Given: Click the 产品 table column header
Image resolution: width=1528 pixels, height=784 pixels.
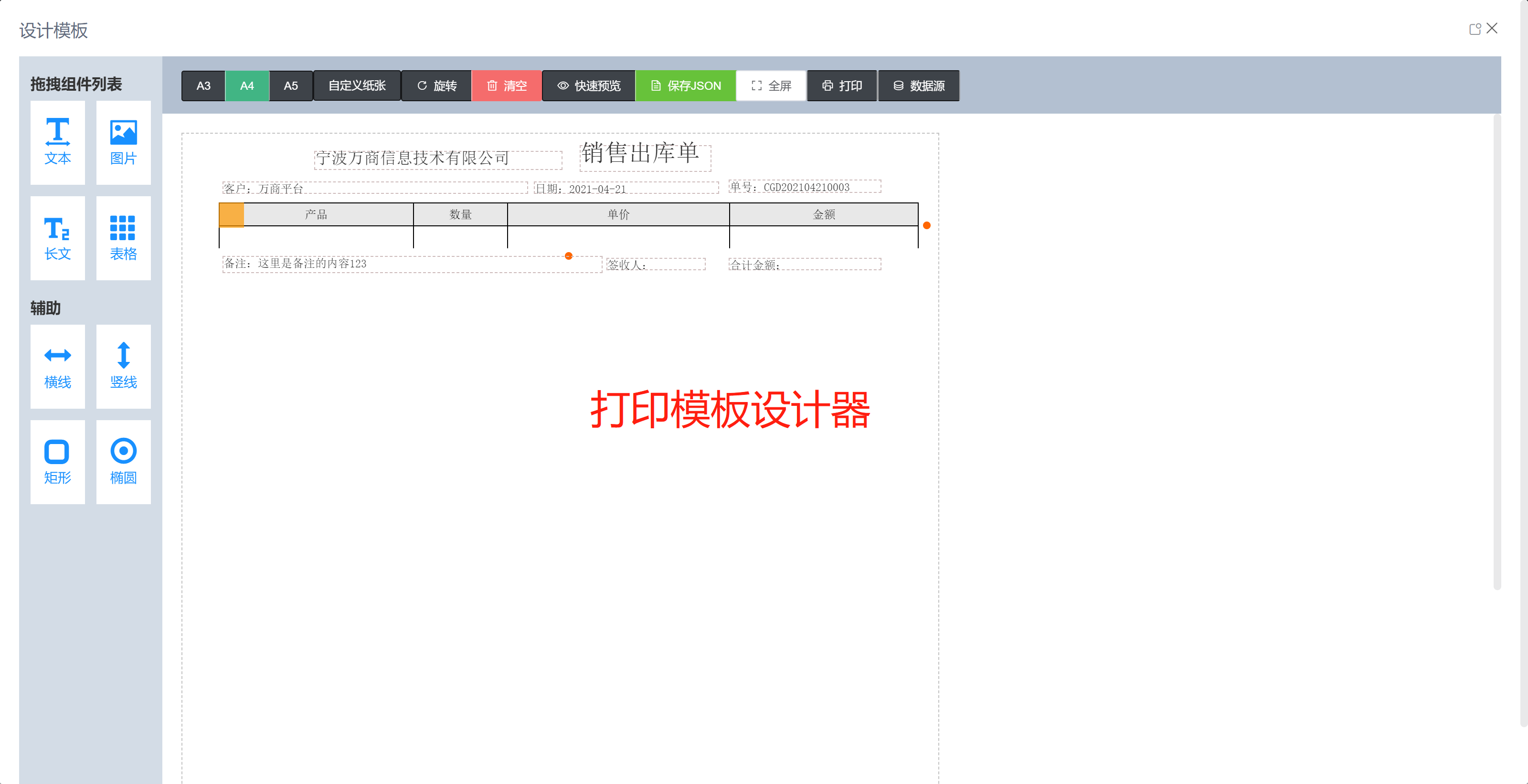Looking at the screenshot, I should click(x=316, y=214).
